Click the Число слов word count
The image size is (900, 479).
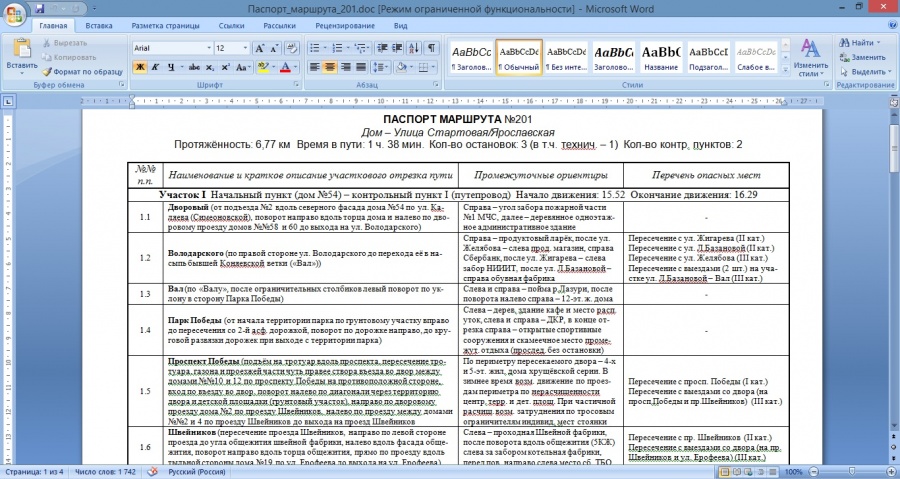pos(106,472)
